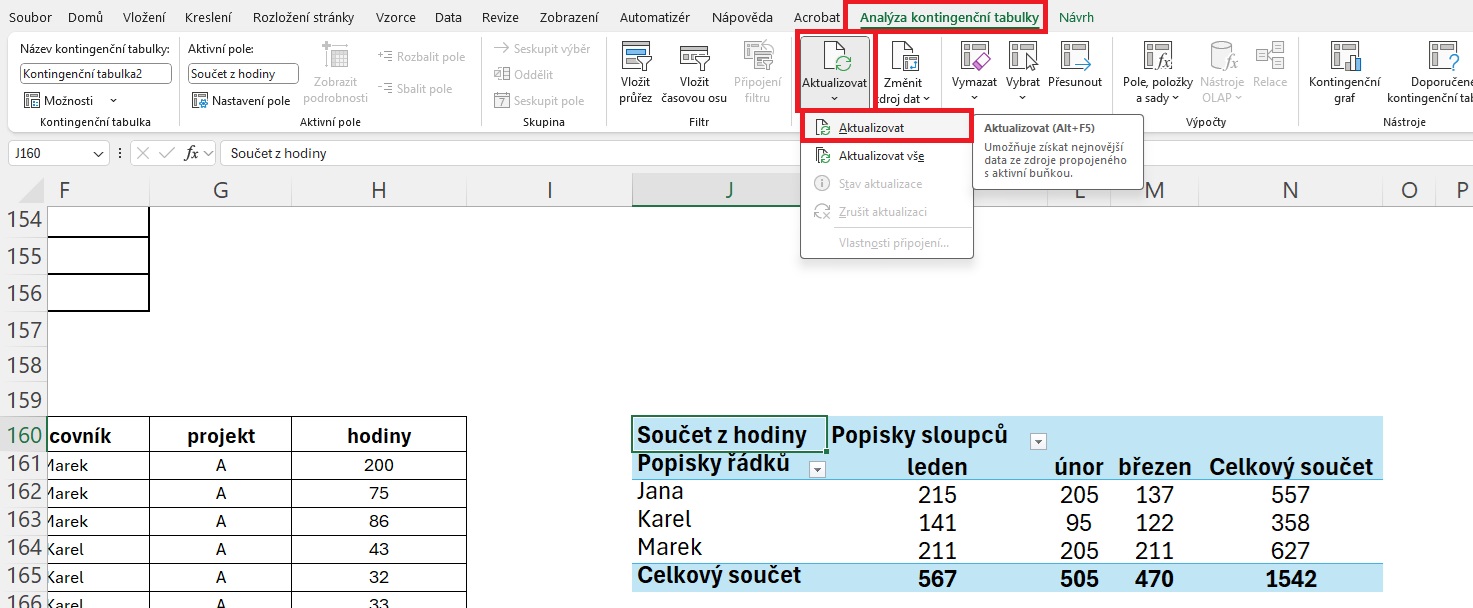Open the Možnosti dropdown
Image resolution: width=1473 pixels, height=608 pixels.
[70, 100]
